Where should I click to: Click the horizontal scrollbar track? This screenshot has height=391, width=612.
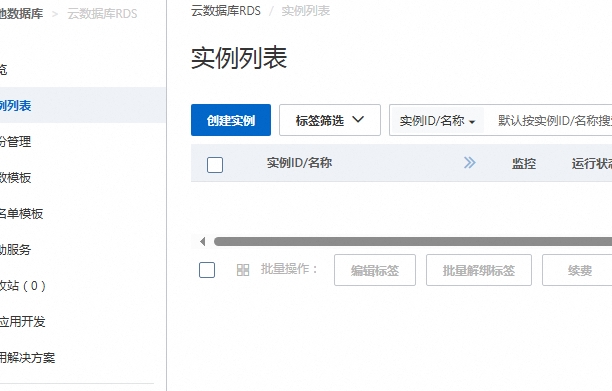coord(413,242)
